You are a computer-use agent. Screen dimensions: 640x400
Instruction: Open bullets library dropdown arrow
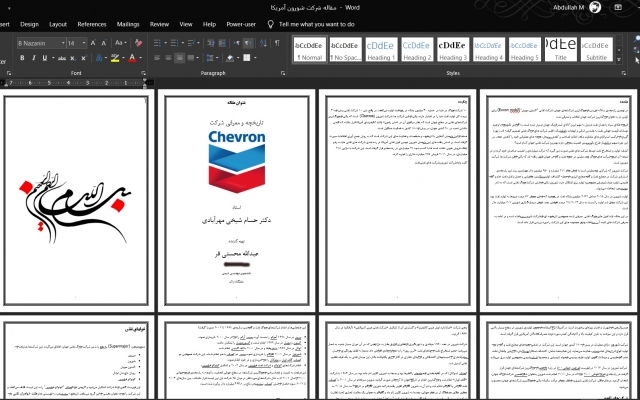tap(165, 43)
